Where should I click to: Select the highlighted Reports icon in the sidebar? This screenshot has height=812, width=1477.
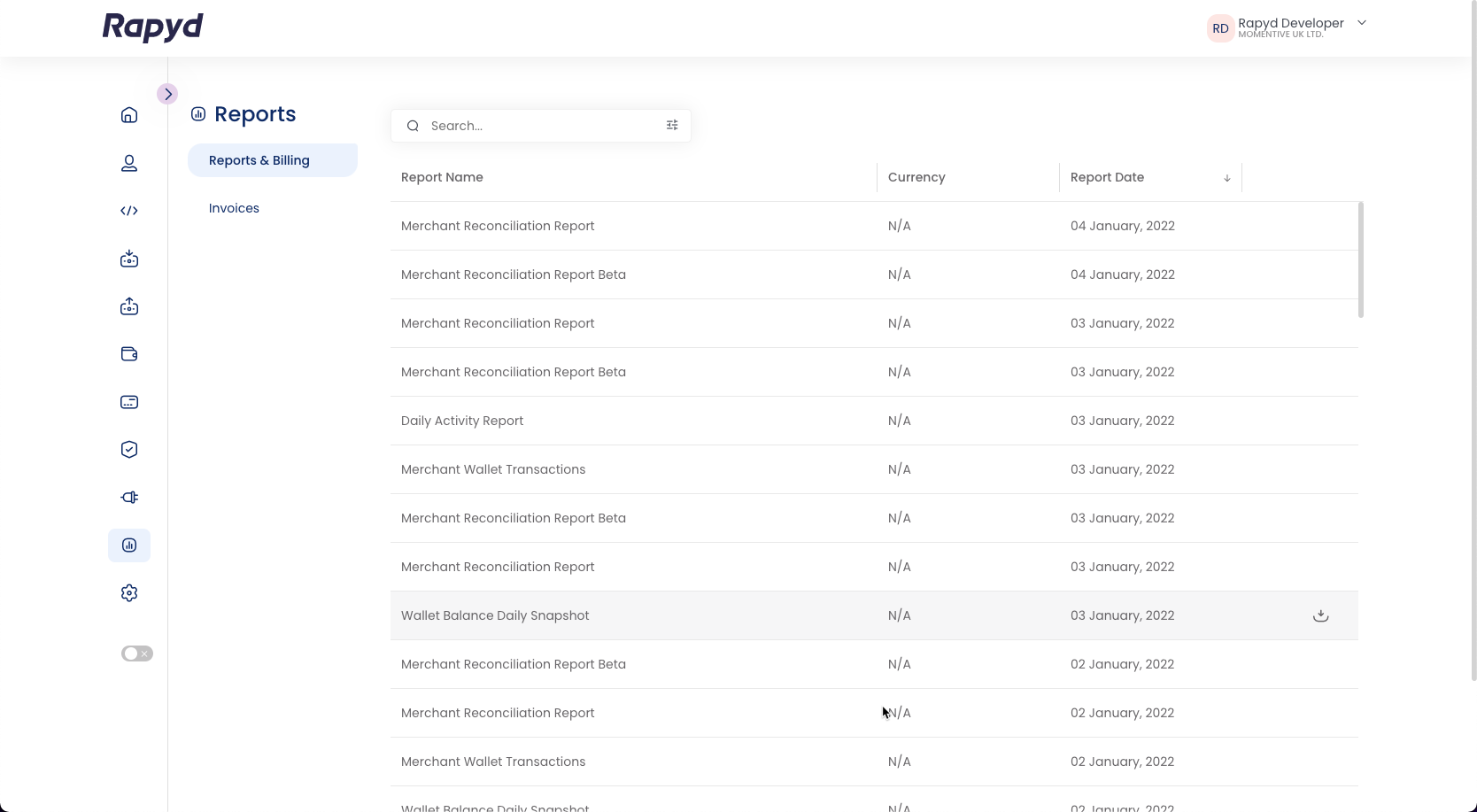click(x=129, y=545)
